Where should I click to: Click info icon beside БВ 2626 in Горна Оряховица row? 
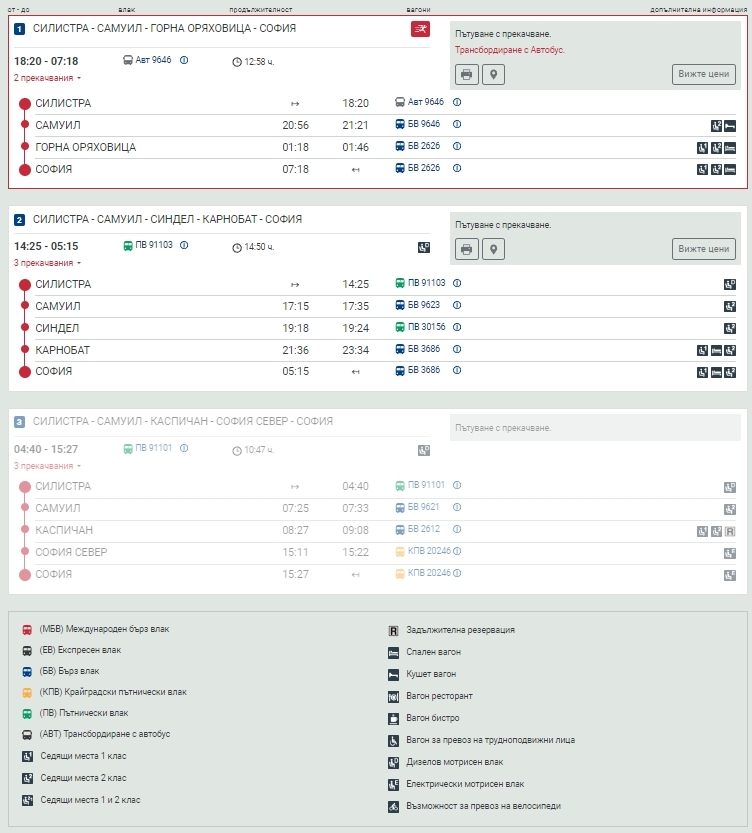[457, 147]
